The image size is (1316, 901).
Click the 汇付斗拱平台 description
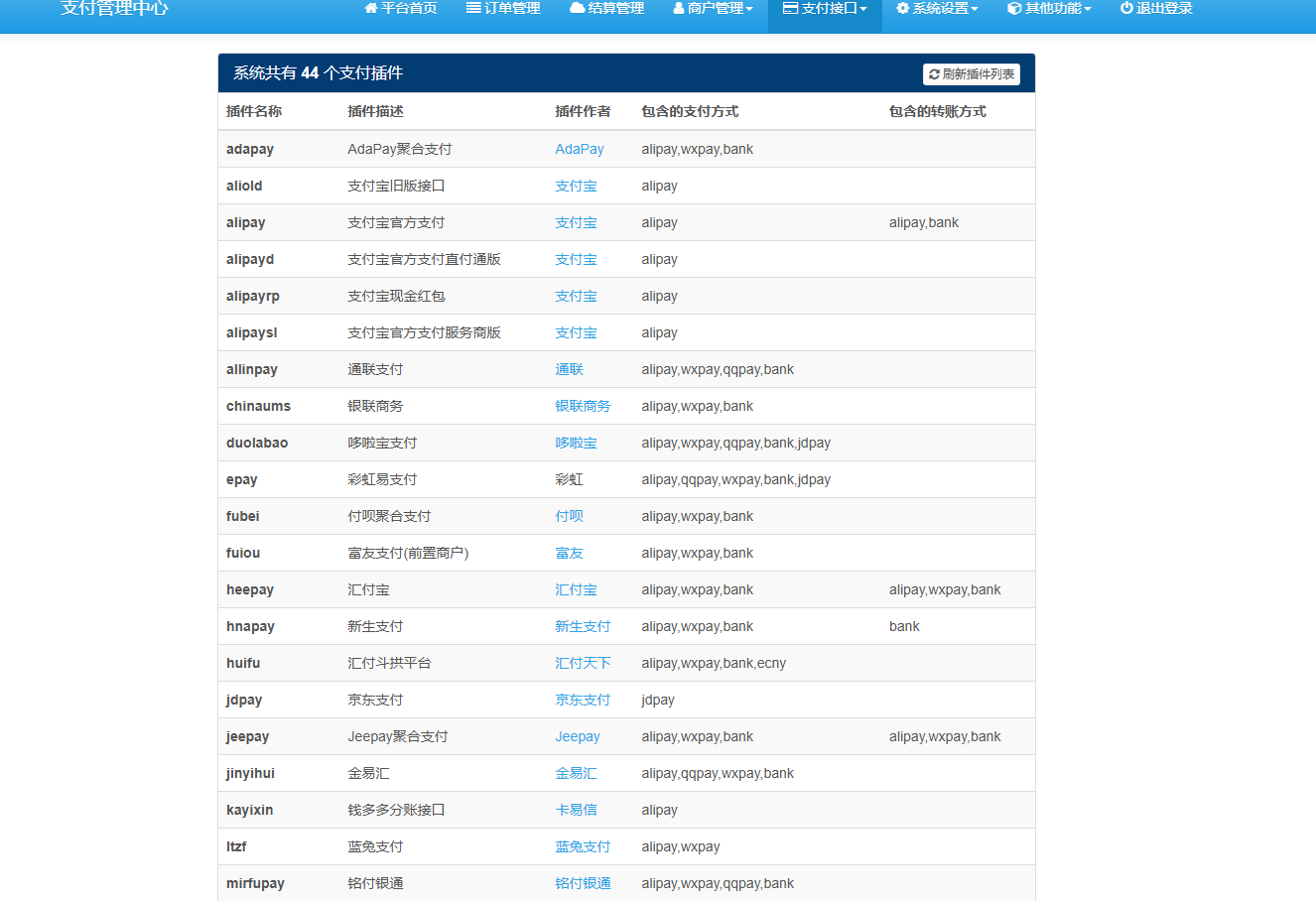389,663
